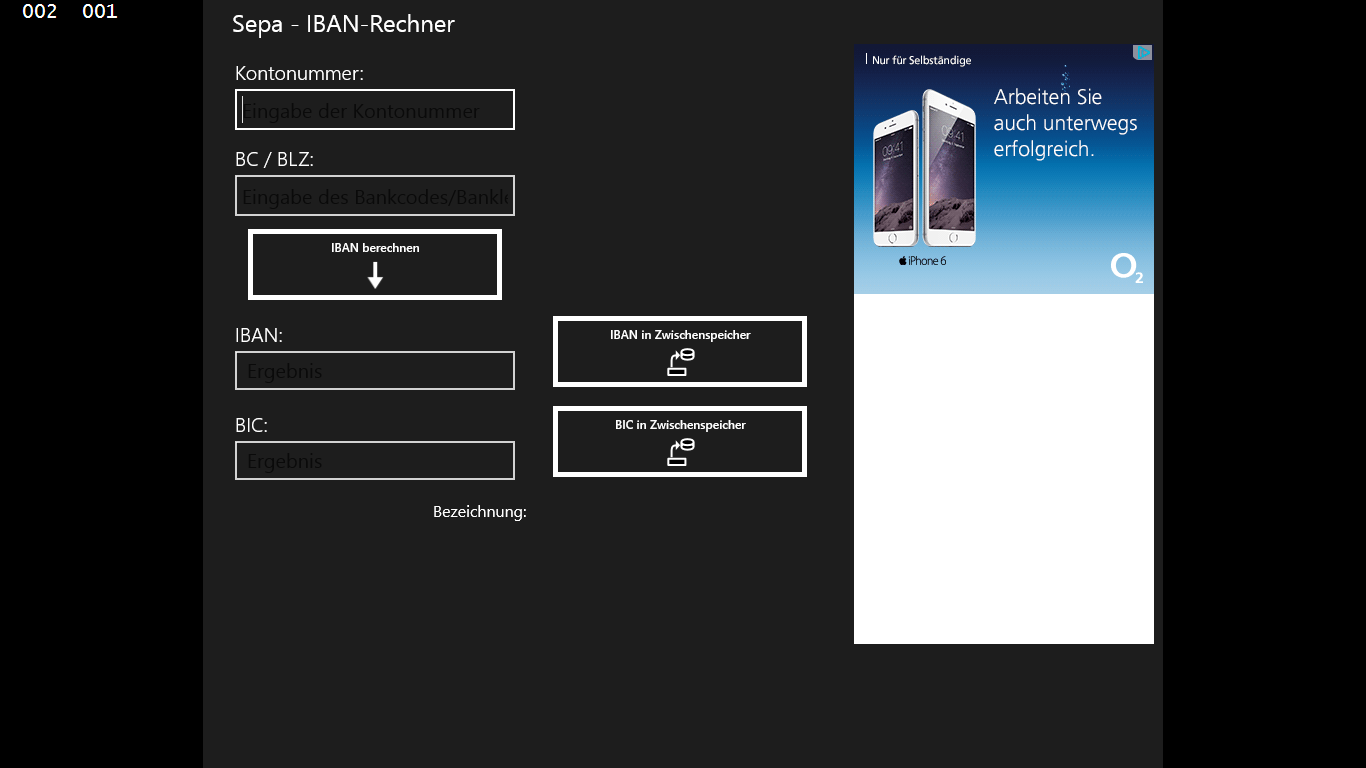The image size is (1366, 768).
Task: Click the 'IBAN:' label
Action: (259, 335)
